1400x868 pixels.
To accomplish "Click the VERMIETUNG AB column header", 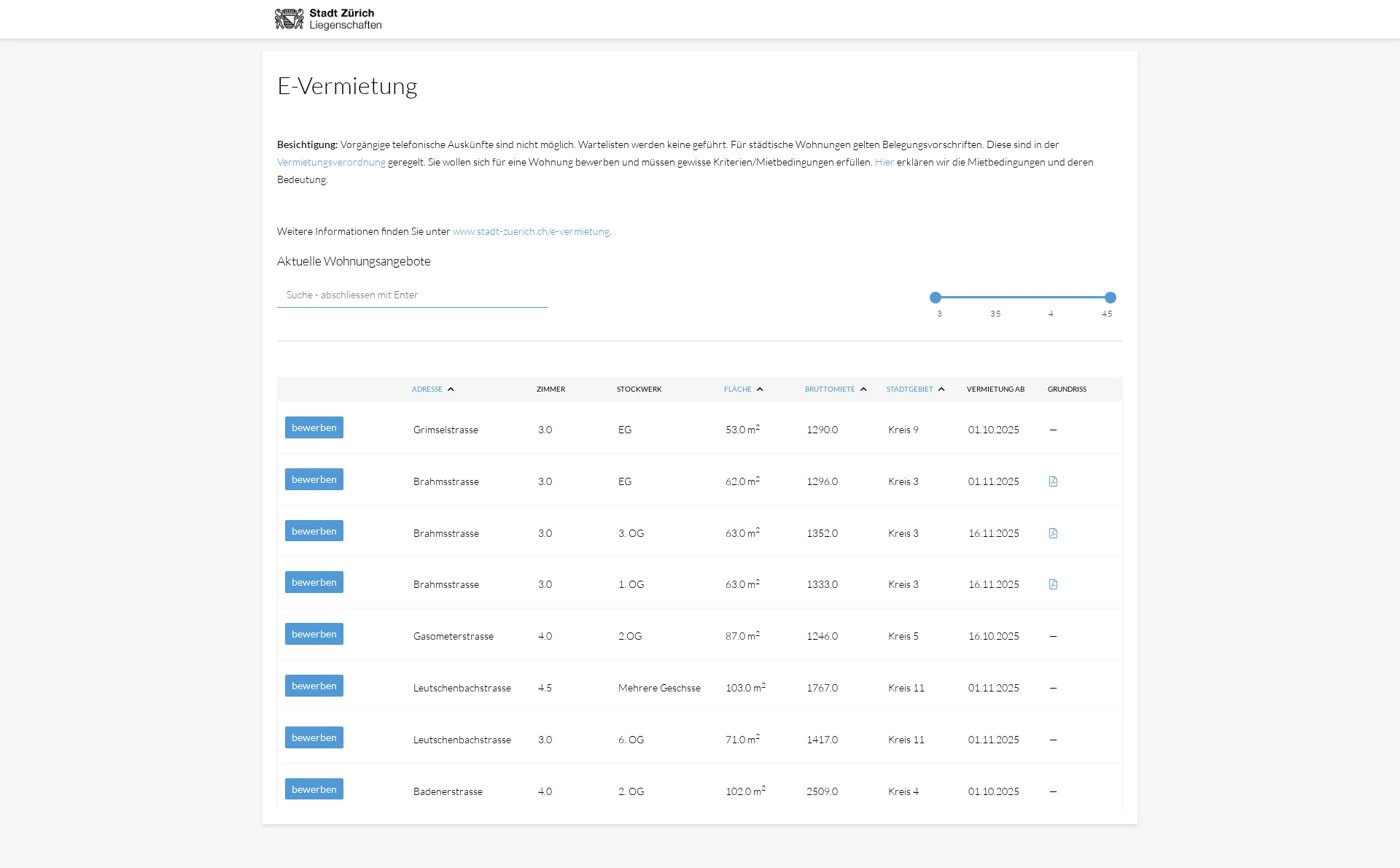I will point(995,390).
